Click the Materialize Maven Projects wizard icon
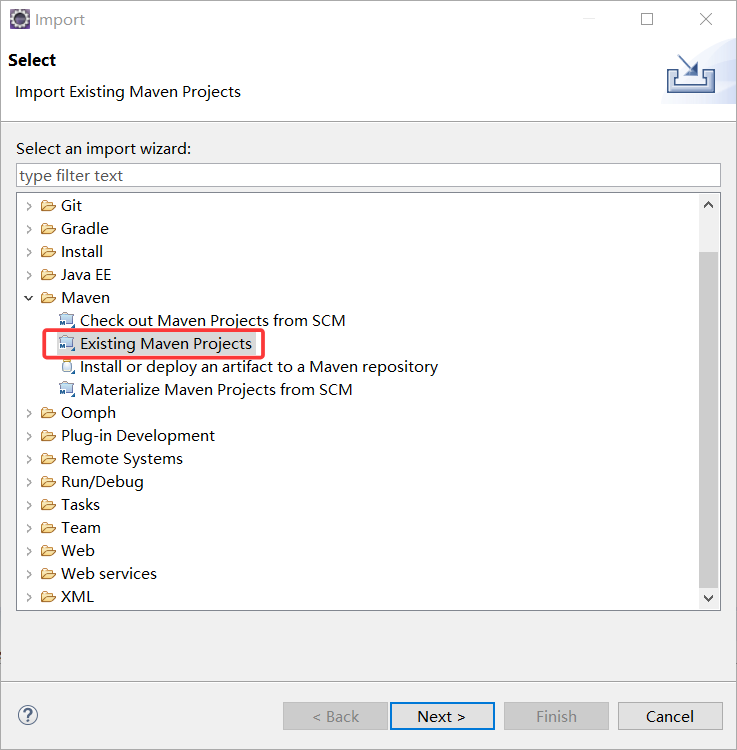 [67, 389]
